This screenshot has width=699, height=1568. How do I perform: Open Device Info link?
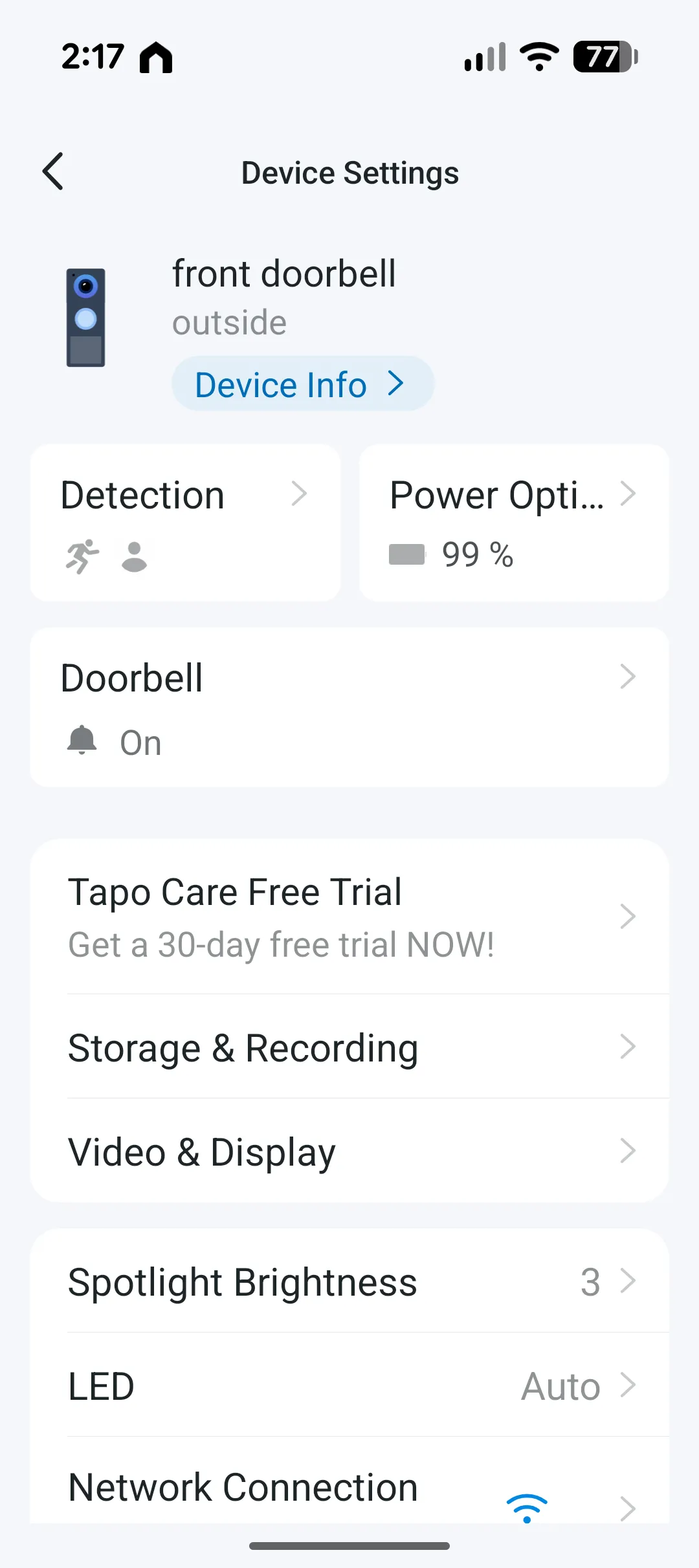(302, 384)
